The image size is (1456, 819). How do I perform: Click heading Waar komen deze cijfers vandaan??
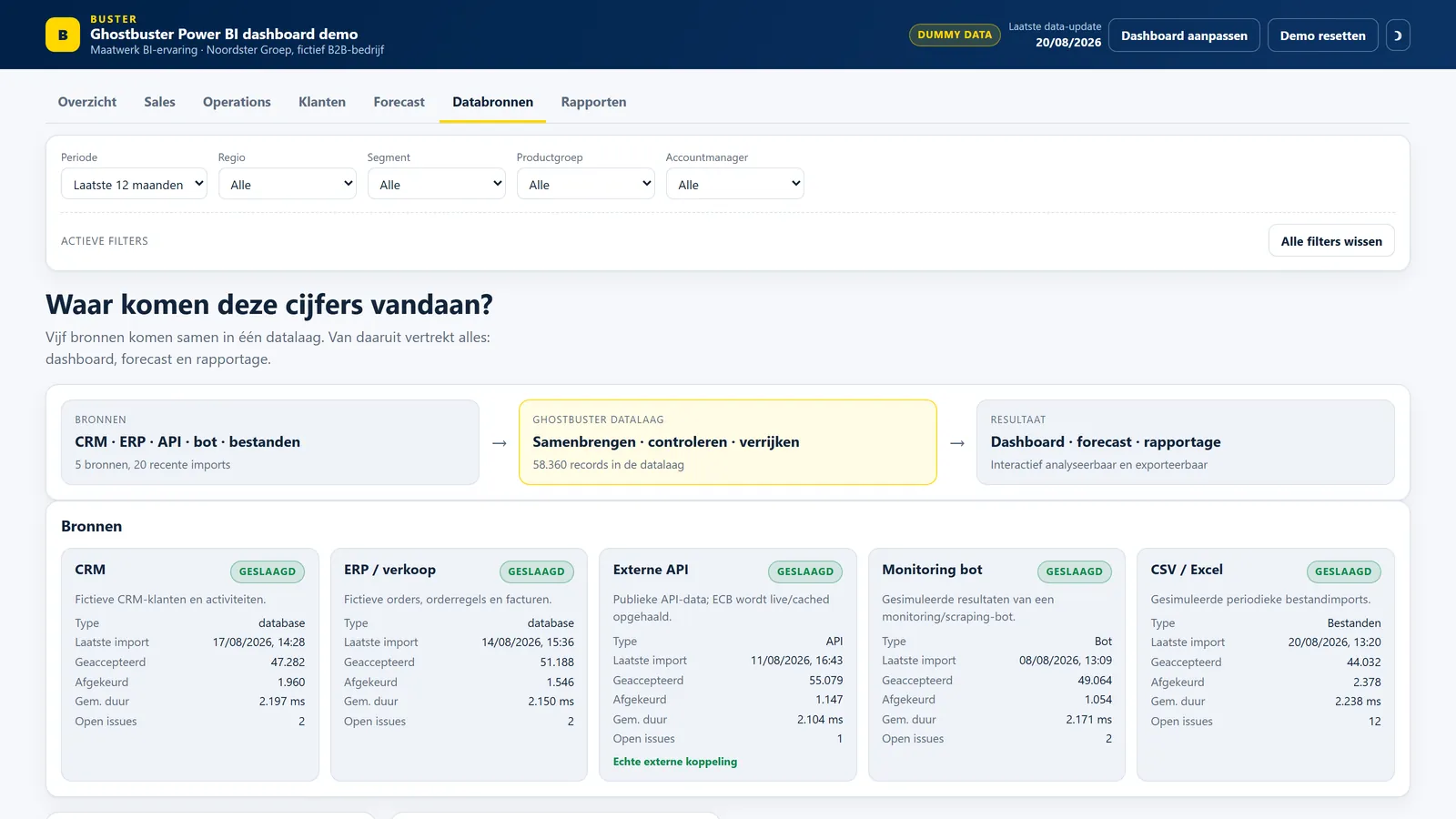(269, 304)
